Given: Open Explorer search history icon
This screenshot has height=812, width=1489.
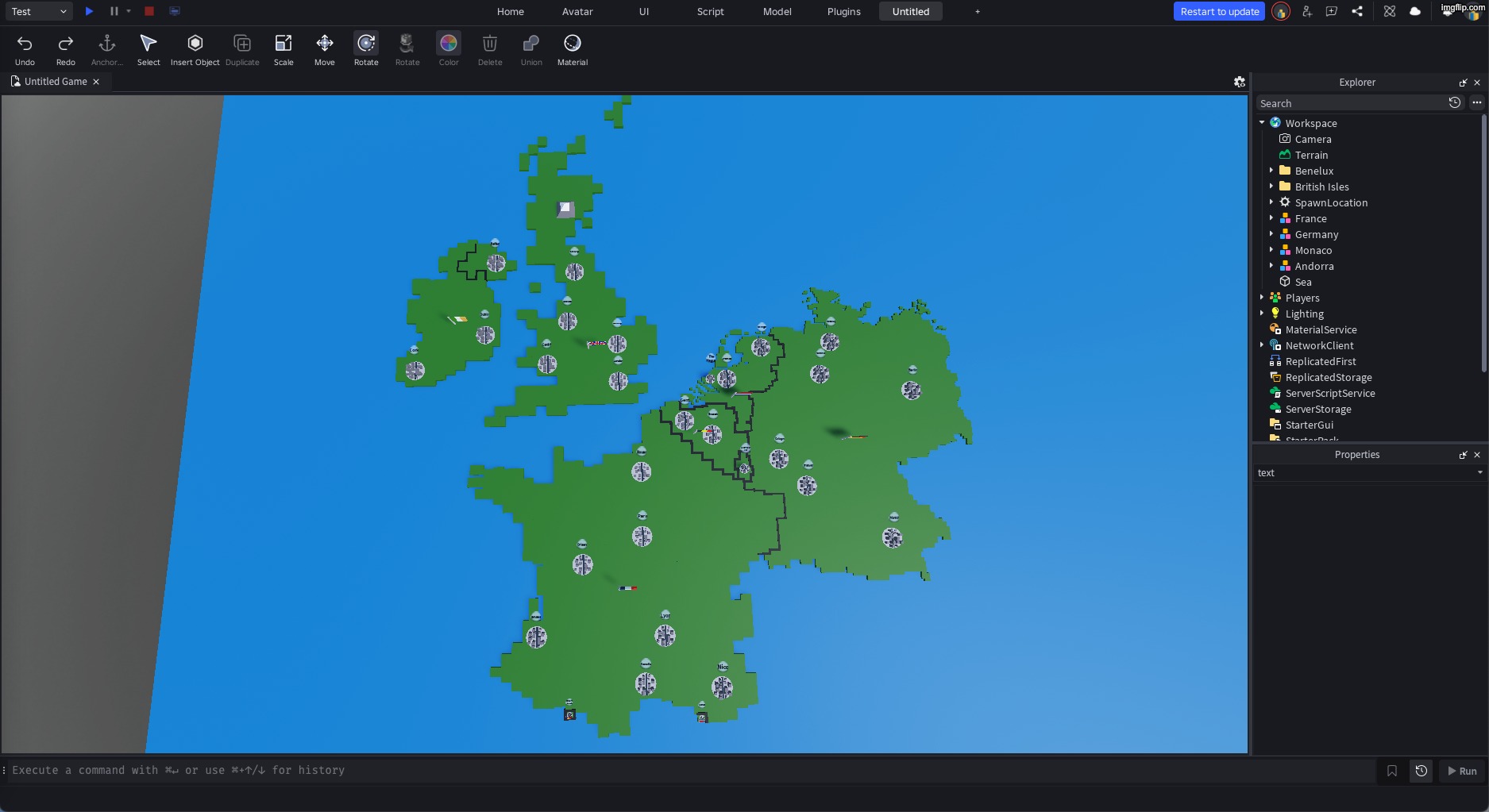Looking at the screenshot, I should click(x=1455, y=102).
